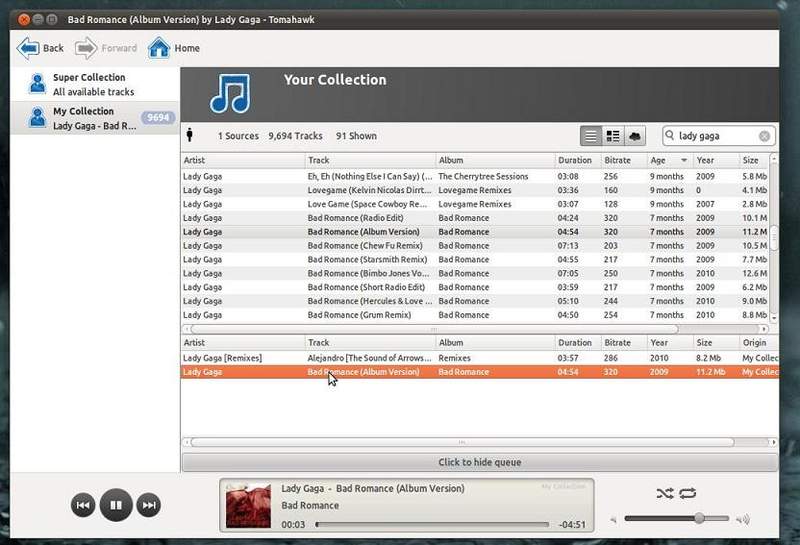Pause the current playback
The height and width of the screenshot is (545, 800).
(116, 505)
